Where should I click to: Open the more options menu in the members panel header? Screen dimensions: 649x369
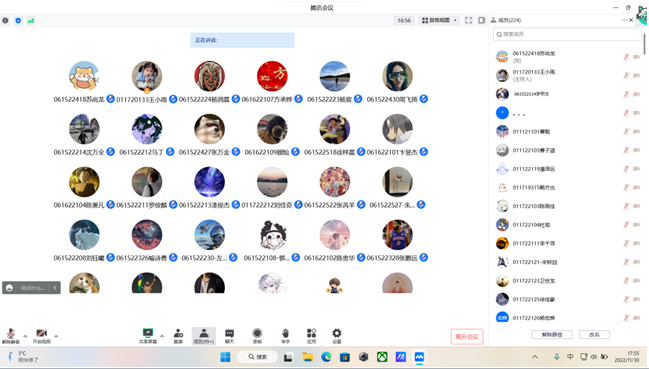tap(624, 20)
